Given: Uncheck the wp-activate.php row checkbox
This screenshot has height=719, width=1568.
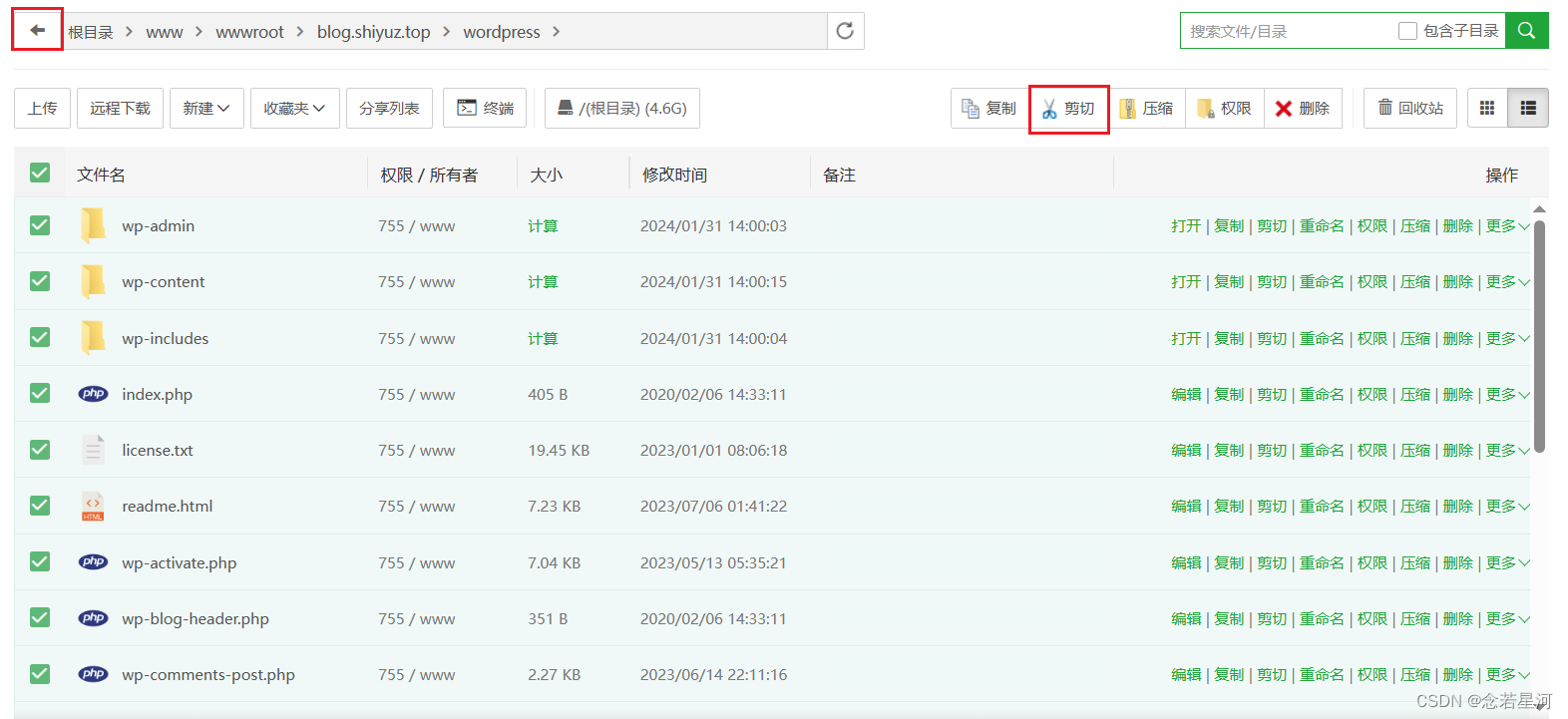Looking at the screenshot, I should (x=40, y=562).
